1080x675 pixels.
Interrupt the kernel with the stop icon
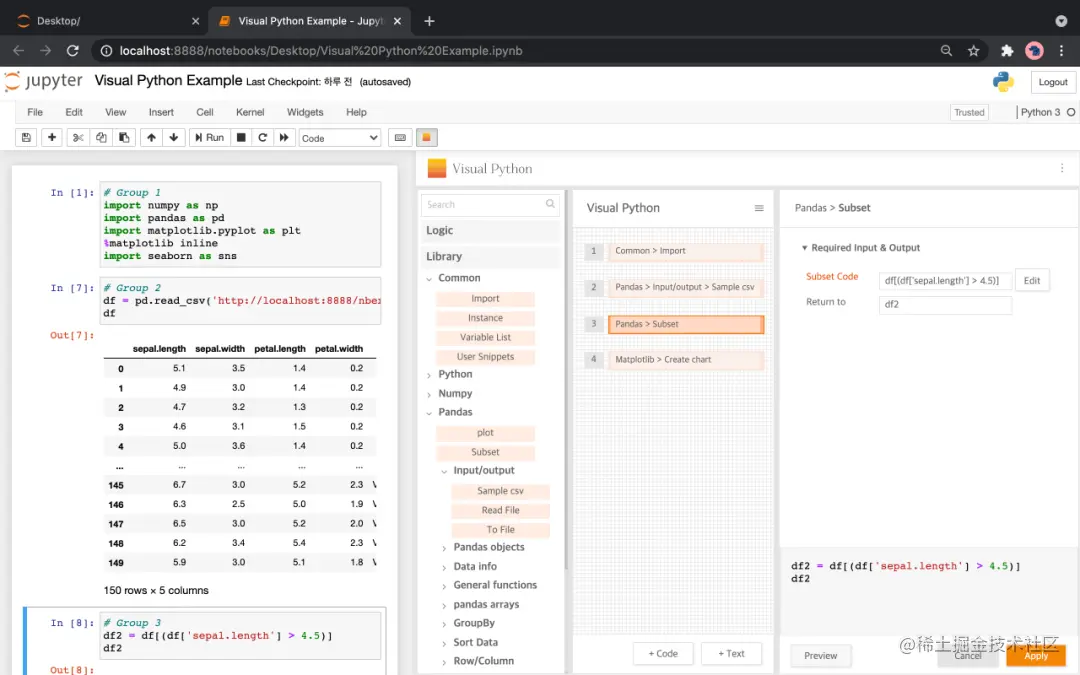pyautogui.click(x=241, y=138)
